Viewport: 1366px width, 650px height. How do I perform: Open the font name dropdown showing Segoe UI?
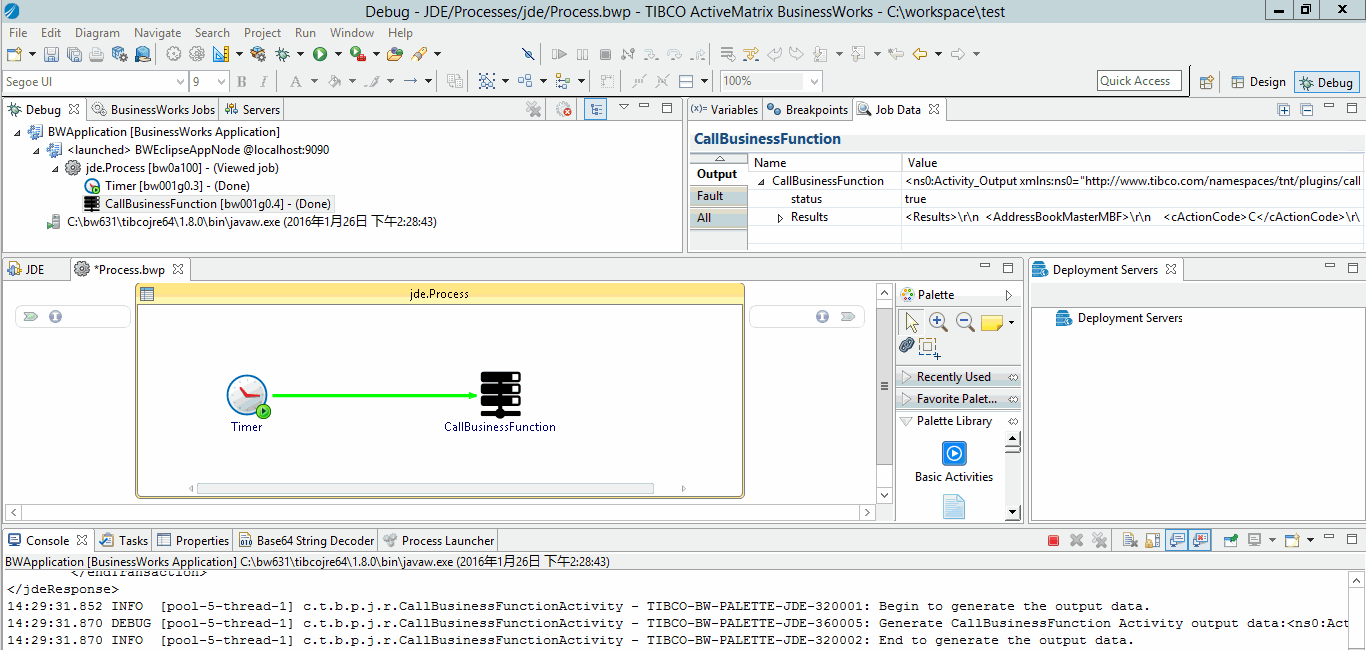(180, 82)
